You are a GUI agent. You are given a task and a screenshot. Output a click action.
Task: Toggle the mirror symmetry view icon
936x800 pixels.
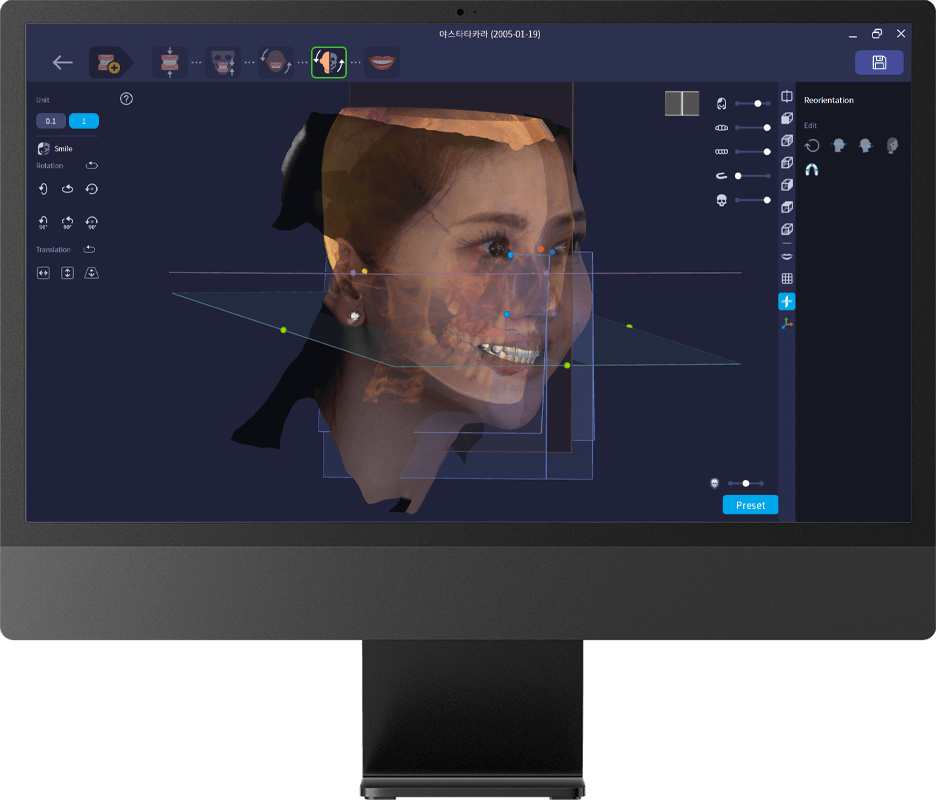coord(787,96)
